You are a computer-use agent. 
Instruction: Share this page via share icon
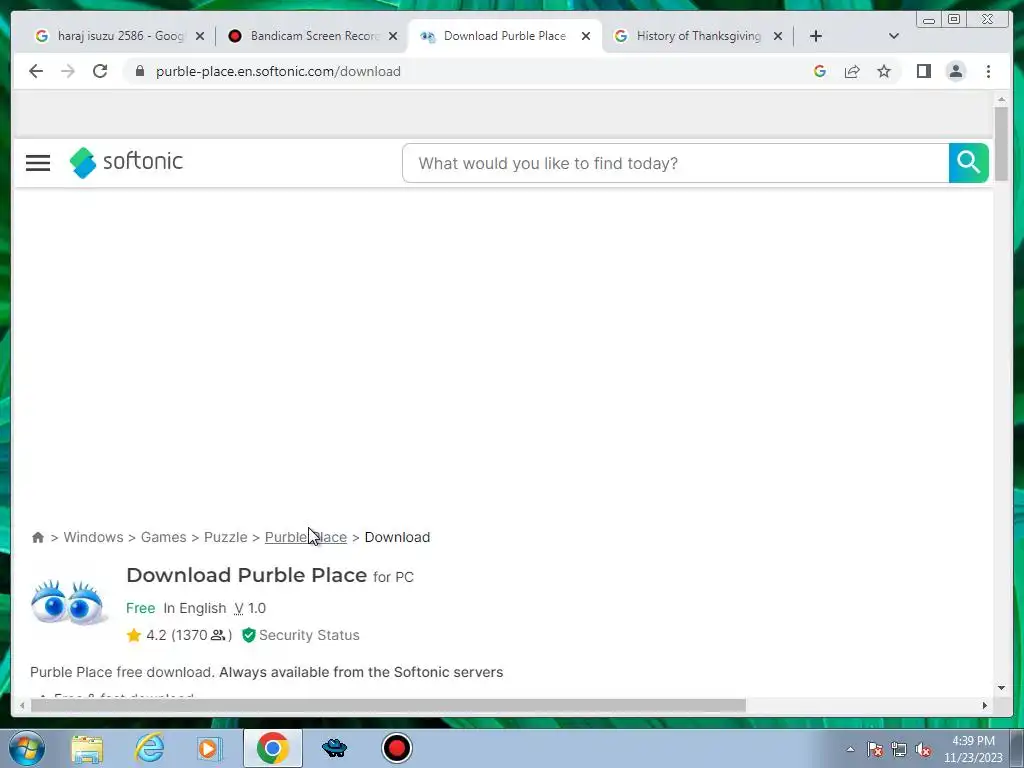[852, 71]
